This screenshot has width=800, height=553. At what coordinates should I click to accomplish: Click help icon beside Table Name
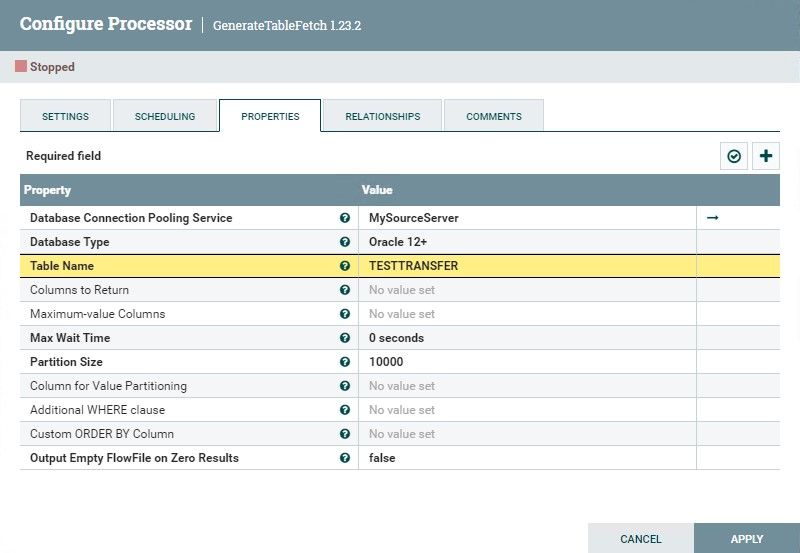[x=345, y=266]
